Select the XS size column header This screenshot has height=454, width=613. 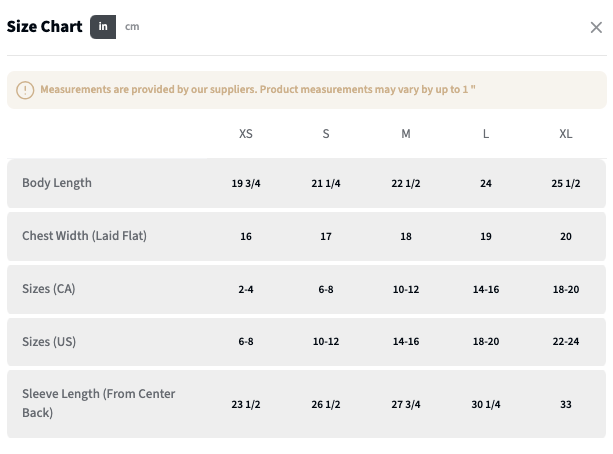point(246,134)
